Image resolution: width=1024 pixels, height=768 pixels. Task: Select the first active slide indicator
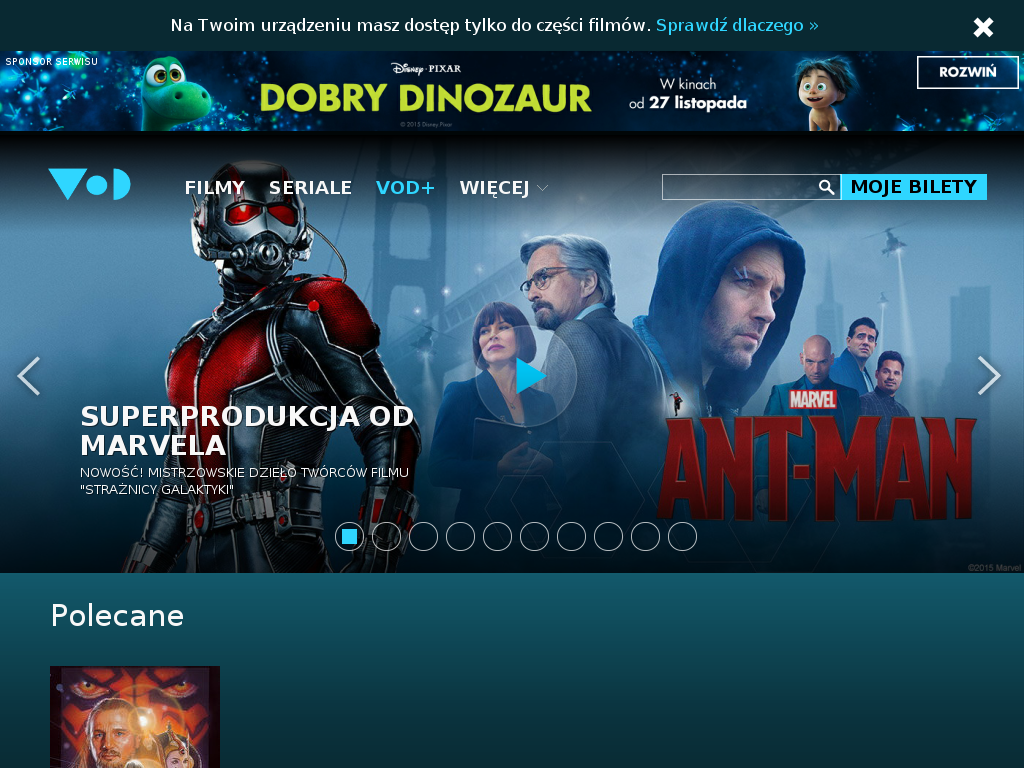pyautogui.click(x=349, y=536)
